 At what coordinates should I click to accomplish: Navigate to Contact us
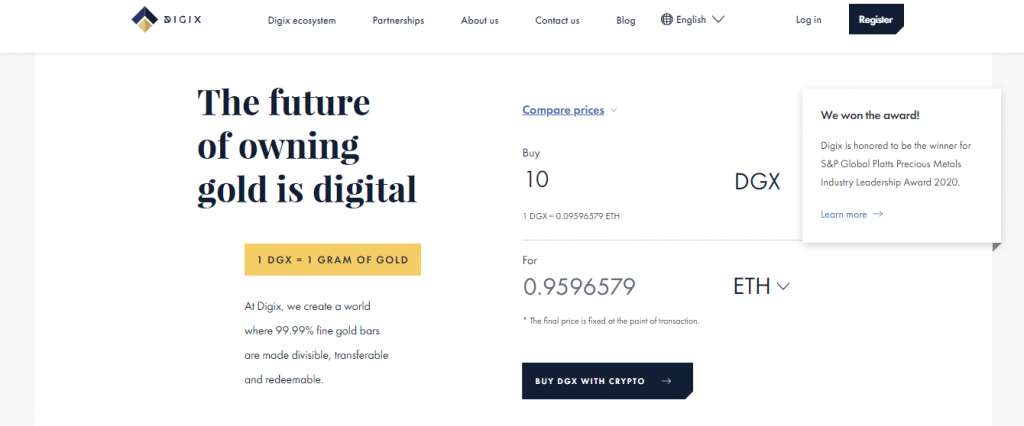[x=557, y=20]
